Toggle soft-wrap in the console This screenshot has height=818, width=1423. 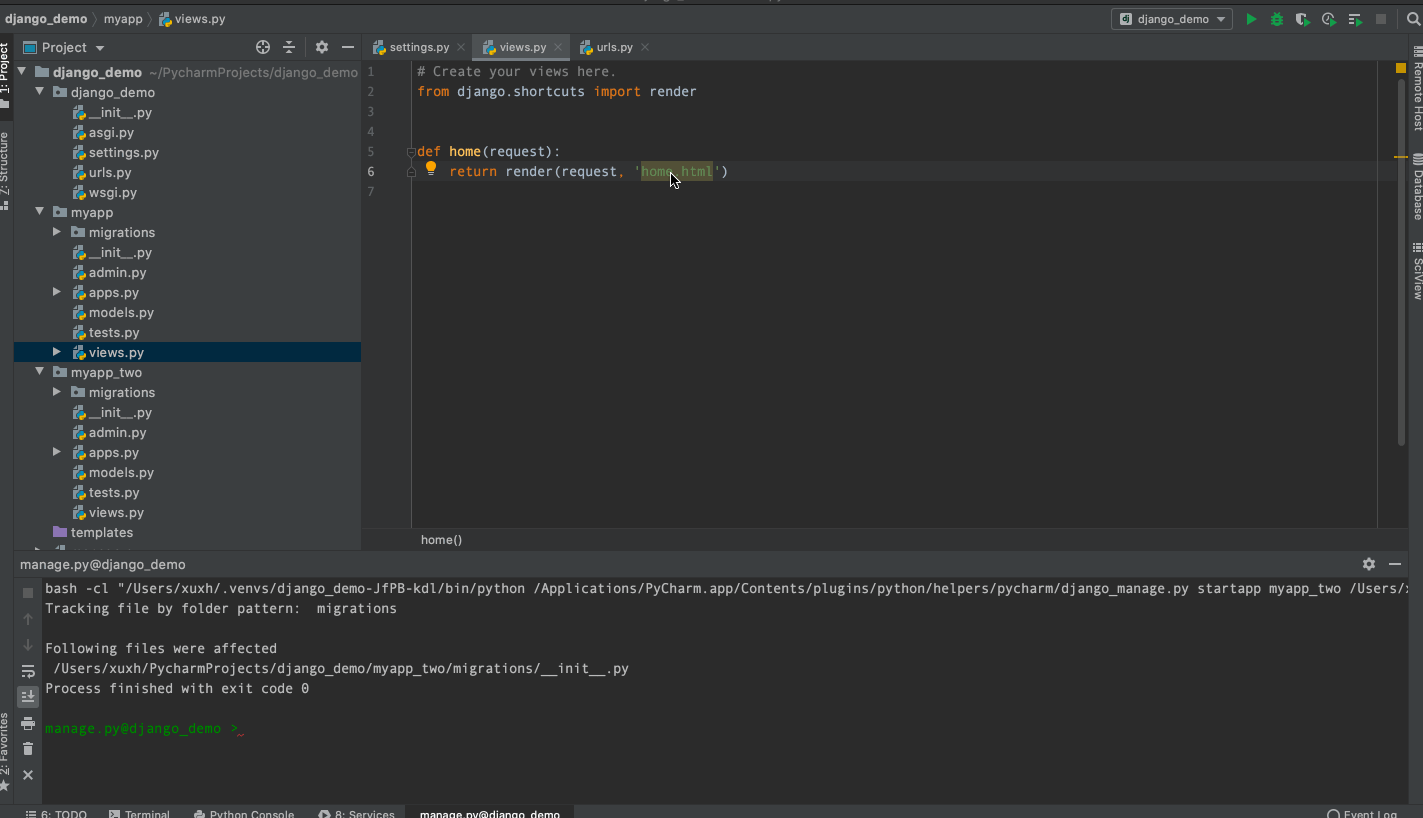click(28, 671)
